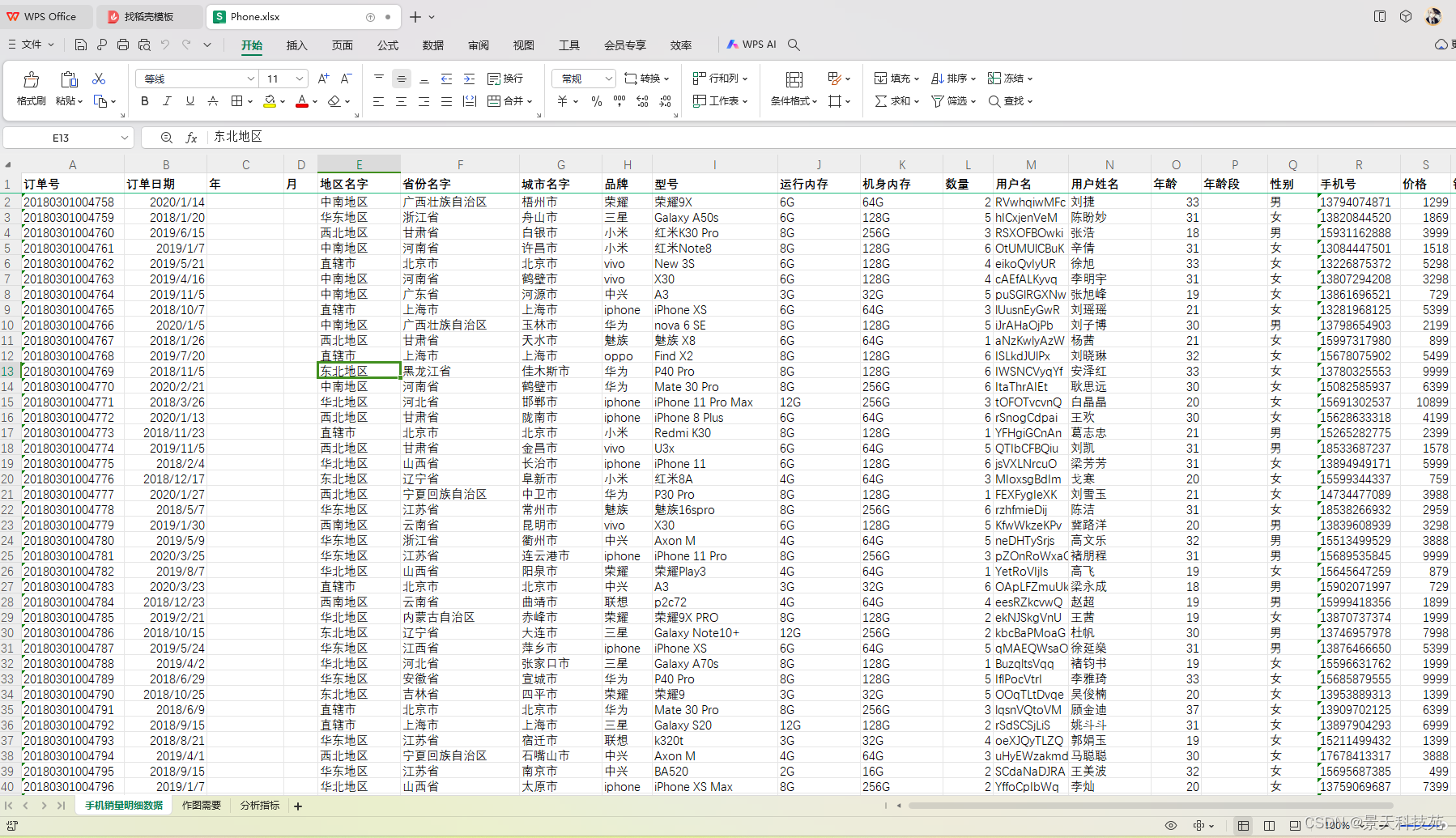Click the increase indent icon

pyautogui.click(x=469, y=79)
